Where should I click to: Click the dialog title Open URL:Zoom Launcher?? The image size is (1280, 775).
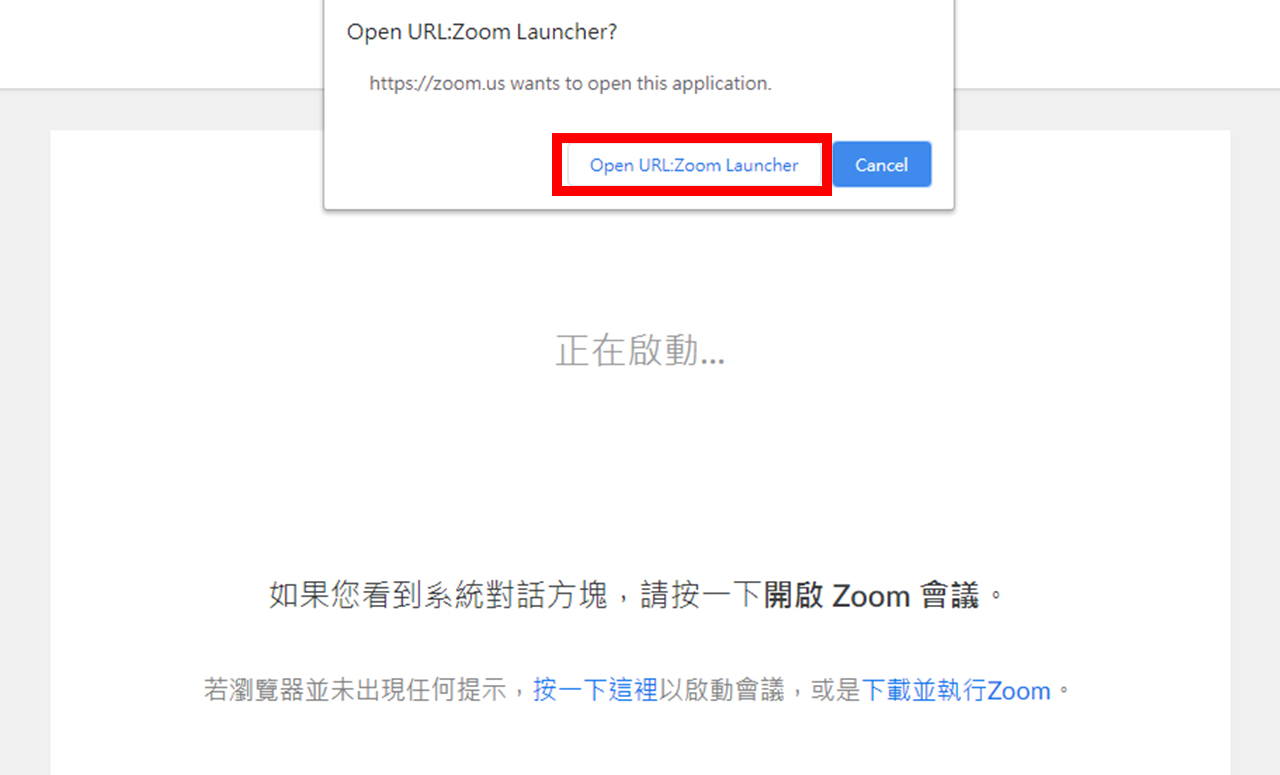pyautogui.click(x=482, y=32)
